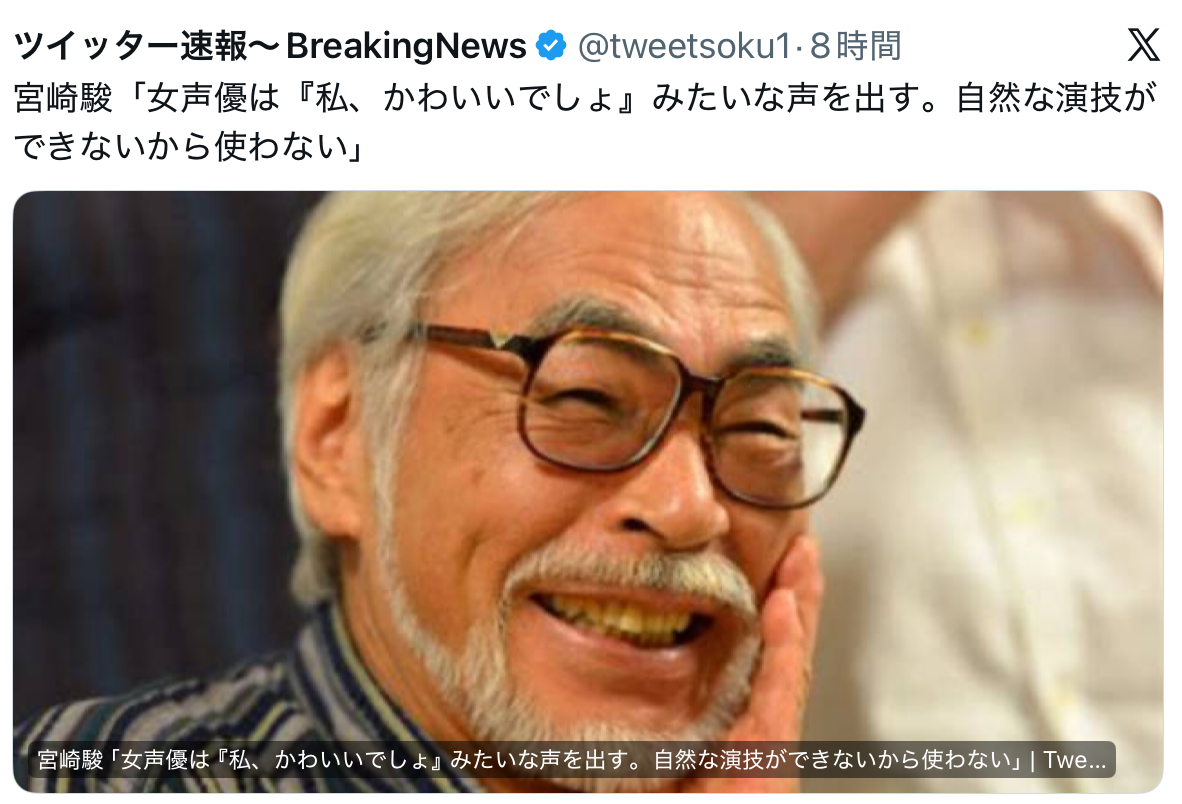Click the 『私、かわいいでしょ』 quote in tweet
Image resolution: width=1182 pixels, height=804 pixels.
tap(469, 99)
